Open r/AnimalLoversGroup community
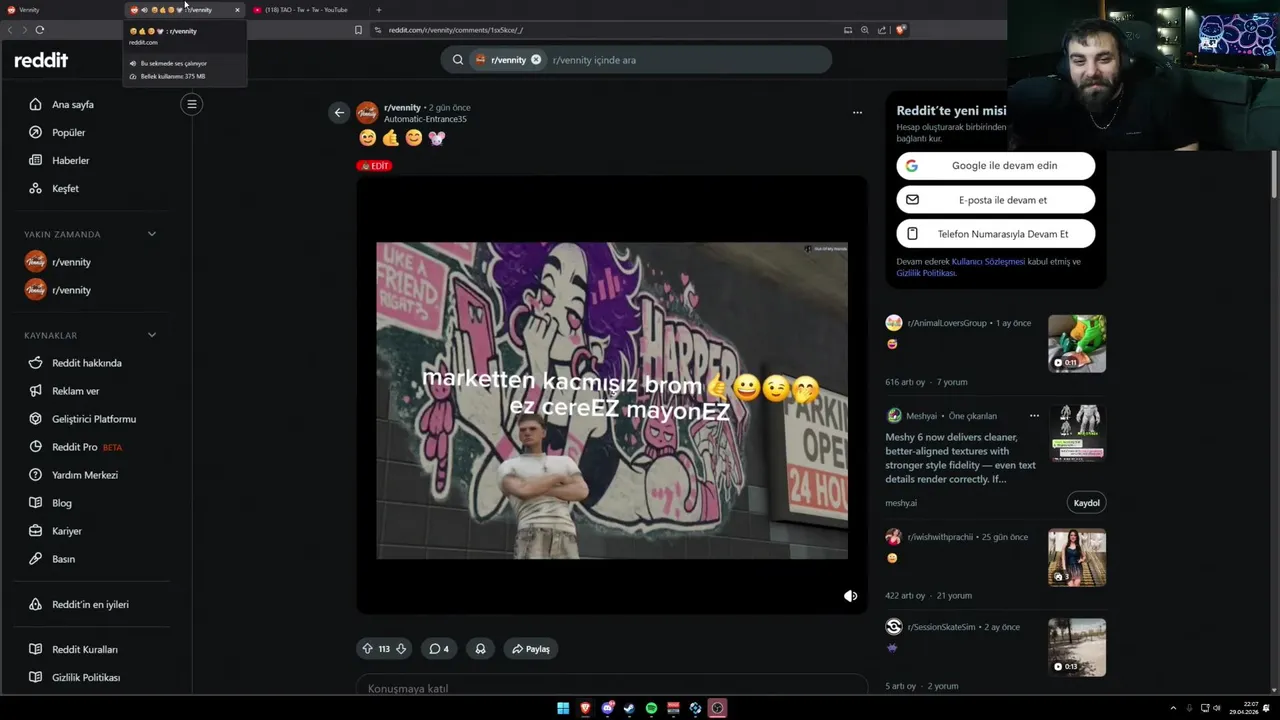Screen dimensions: 1280x720 tap(946, 323)
